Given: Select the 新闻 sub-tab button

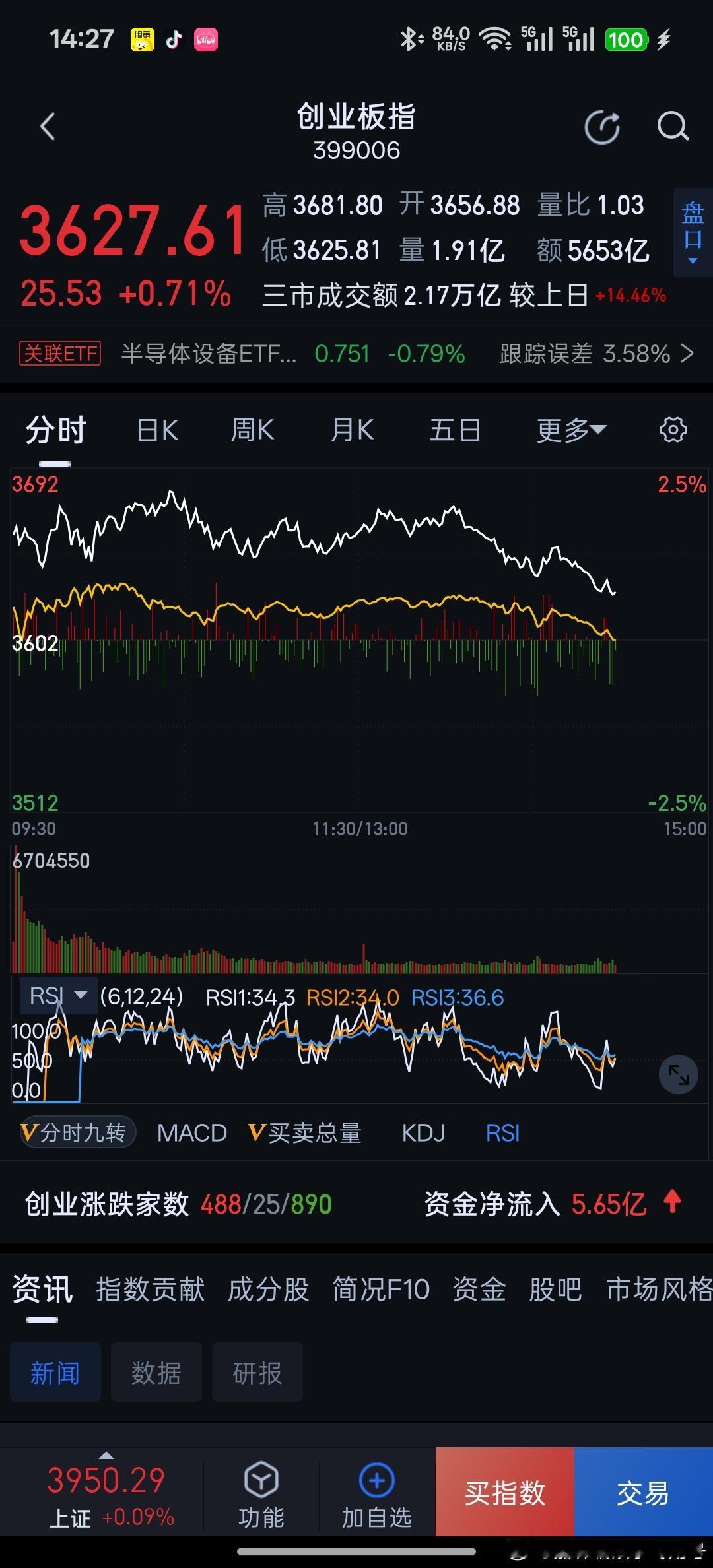Looking at the screenshot, I should pyautogui.click(x=55, y=1372).
